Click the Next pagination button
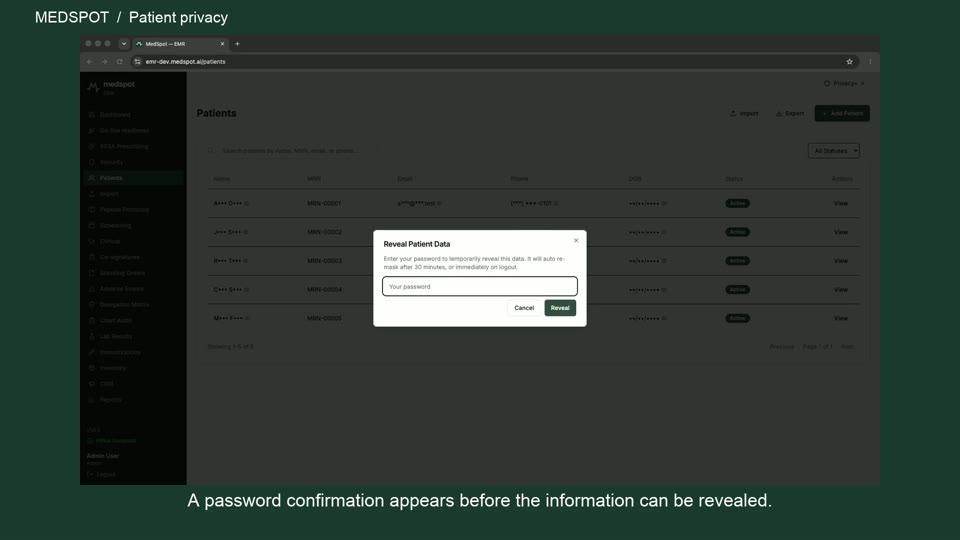The height and width of the screenshot is (540, 960). 847,347
